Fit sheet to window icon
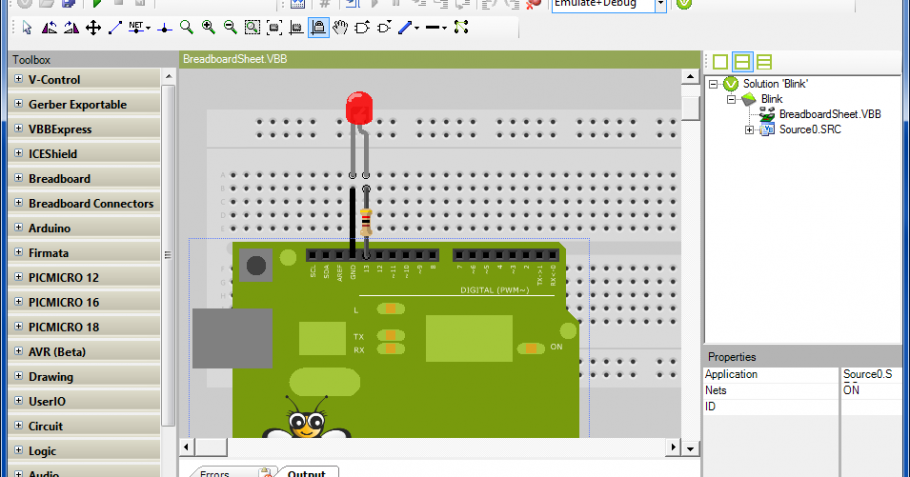This screenshot has height=477, width=910. click(274, 27)
